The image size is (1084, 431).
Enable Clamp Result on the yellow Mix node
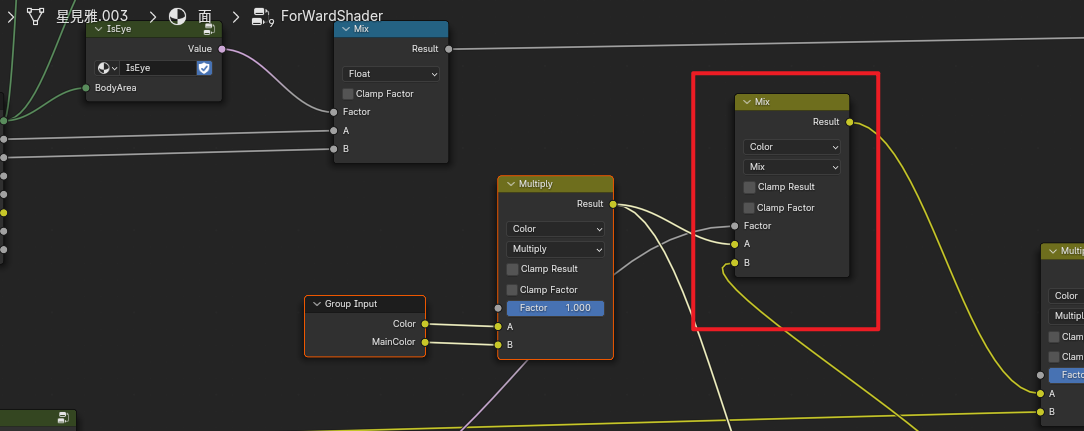tap(750, 187)
